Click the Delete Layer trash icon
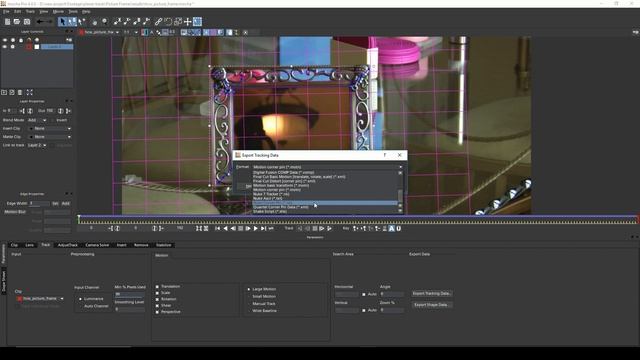The height and width of the screenshot is (360, 640). pyautogui.click(x=20, y=93)
